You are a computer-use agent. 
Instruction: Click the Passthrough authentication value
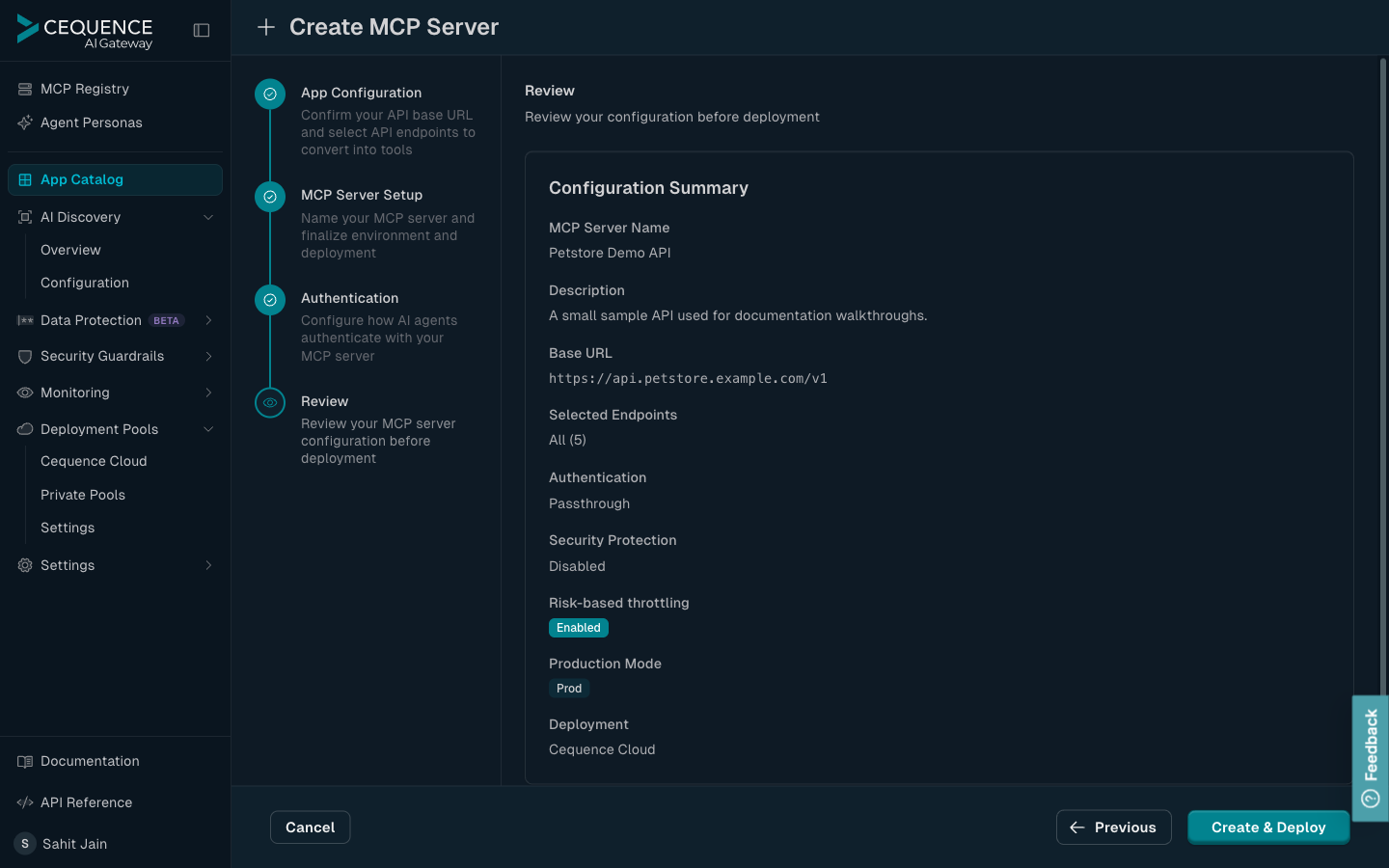coord(589,503)
